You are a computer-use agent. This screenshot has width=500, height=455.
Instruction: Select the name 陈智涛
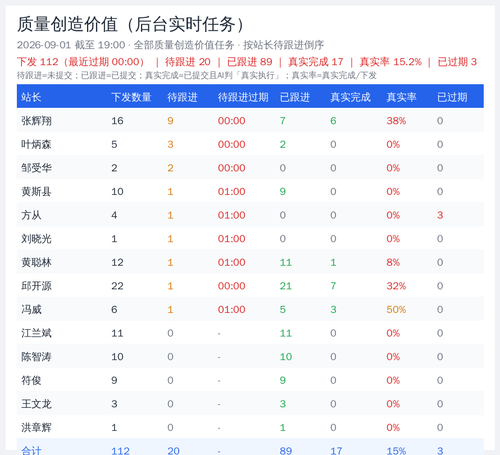point(36,357)
